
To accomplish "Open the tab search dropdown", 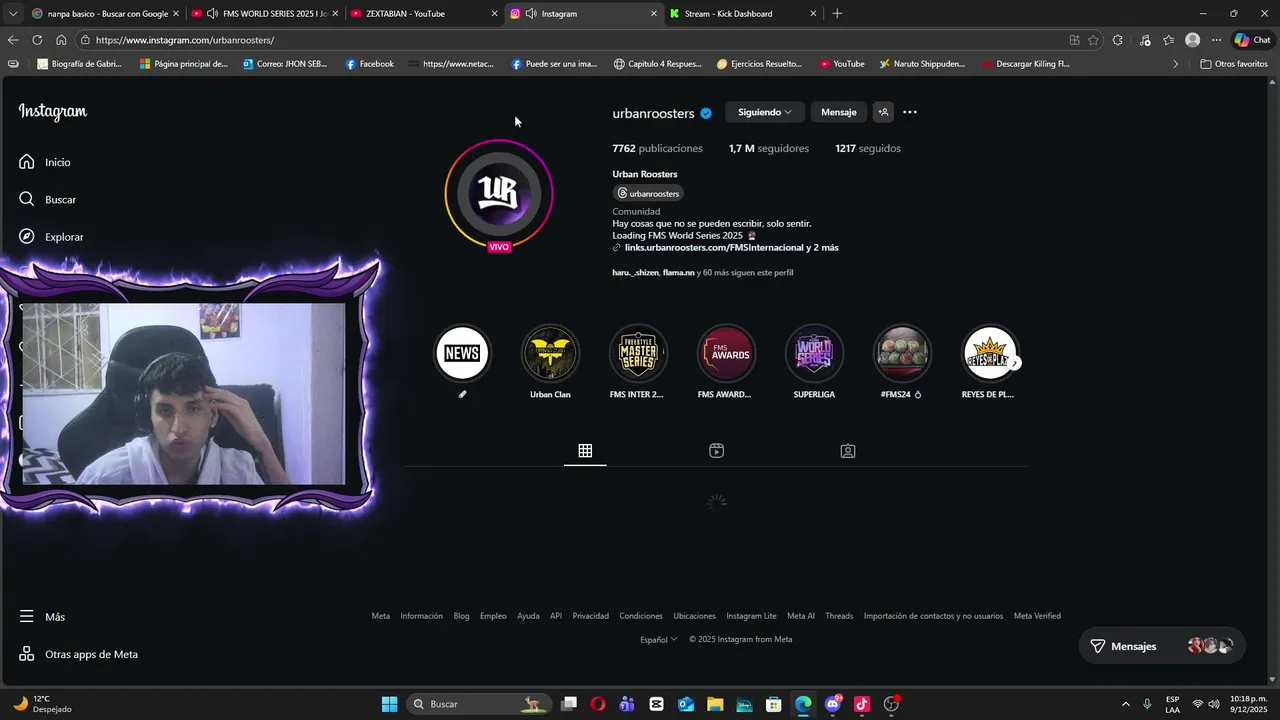I will pyautogui.click(x=13, y=14).
